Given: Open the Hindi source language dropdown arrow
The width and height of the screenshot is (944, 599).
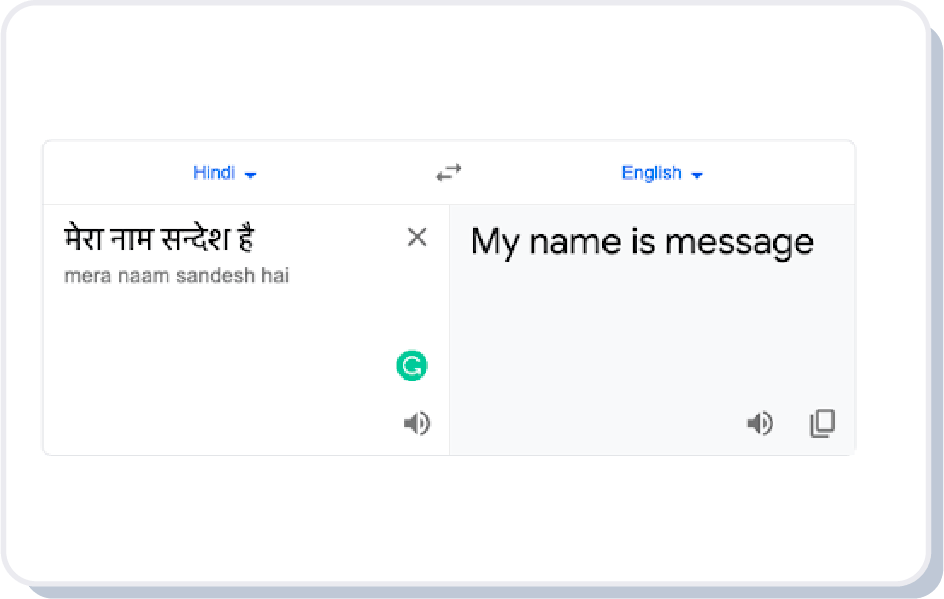Looking at the screenshot, I should [250, 175].
